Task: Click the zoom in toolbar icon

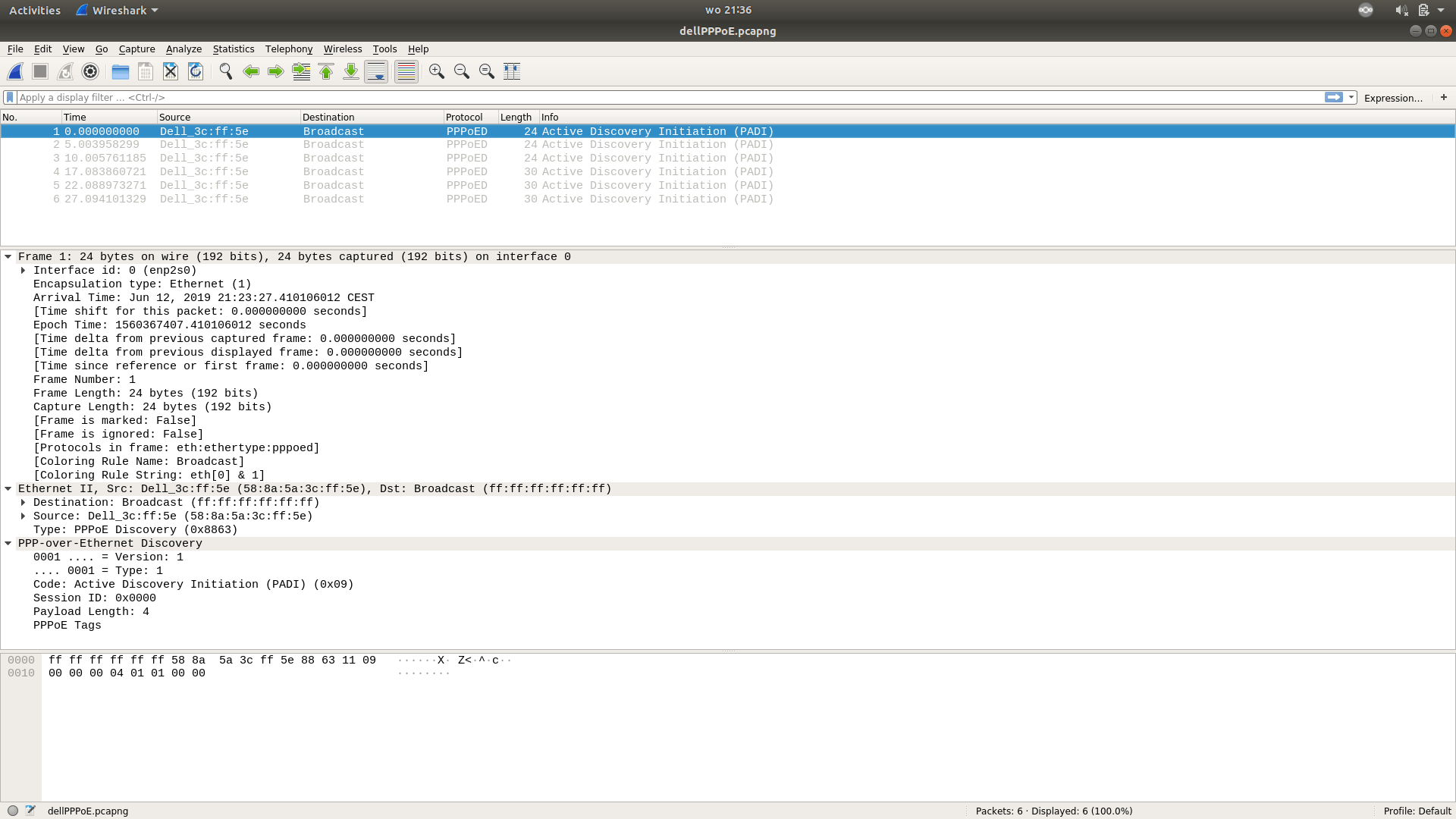Action: coord(436,71)
